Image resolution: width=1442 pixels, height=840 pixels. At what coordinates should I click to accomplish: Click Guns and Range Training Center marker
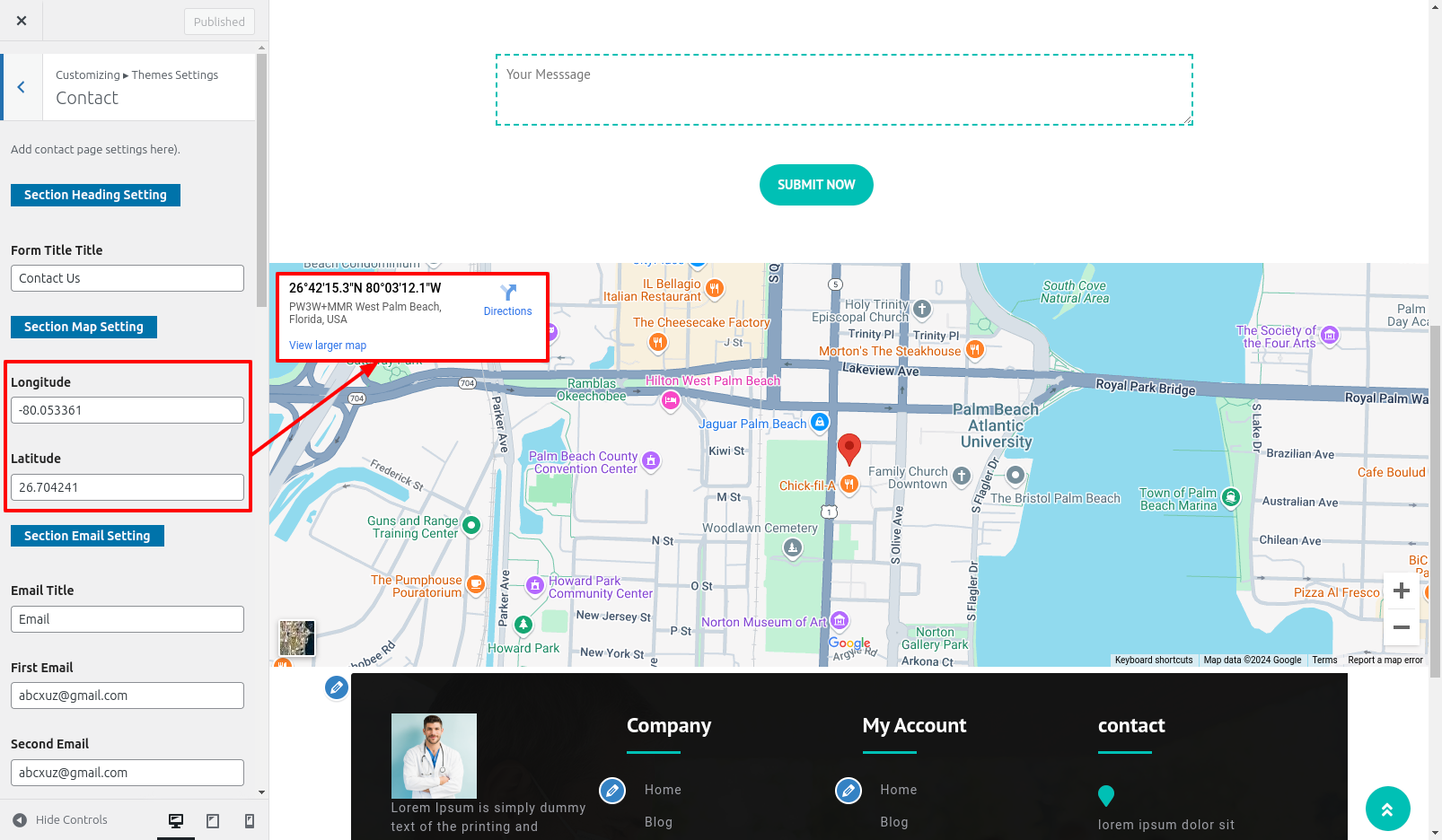[471, 525]
